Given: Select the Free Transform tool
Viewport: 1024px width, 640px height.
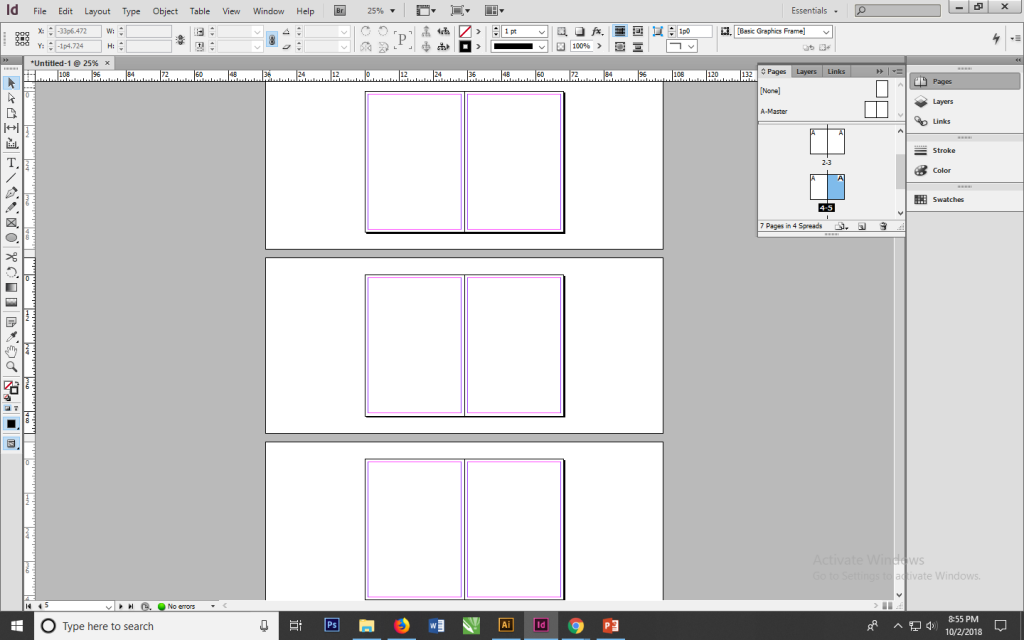Looking at the screenshot, I should tap(11, 272).
